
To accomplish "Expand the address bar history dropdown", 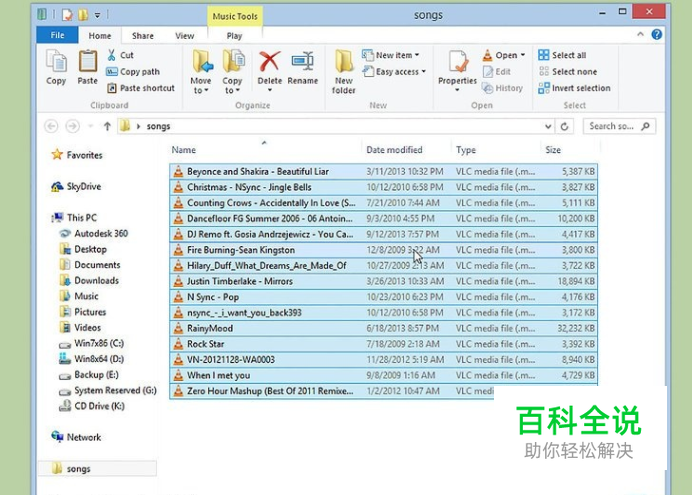I will pos(548,126).
